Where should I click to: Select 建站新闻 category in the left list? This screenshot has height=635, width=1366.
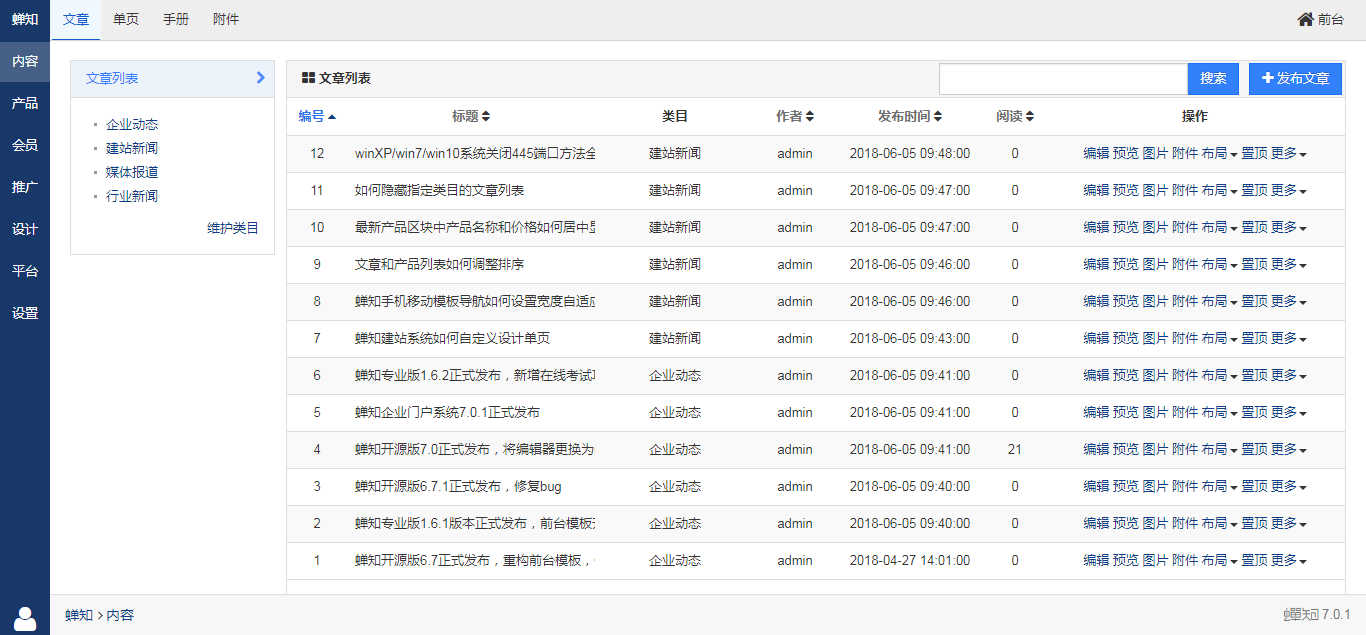[132, 148]
